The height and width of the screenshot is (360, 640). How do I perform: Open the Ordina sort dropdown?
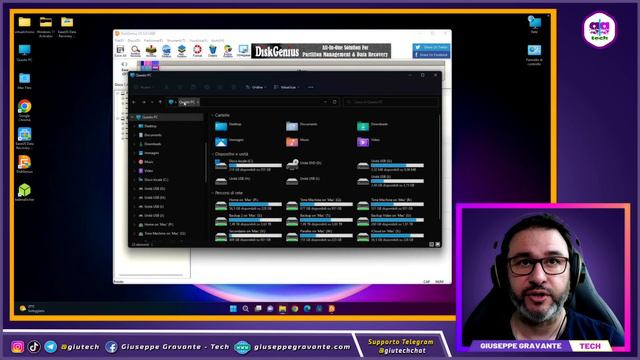click(256, 87)
